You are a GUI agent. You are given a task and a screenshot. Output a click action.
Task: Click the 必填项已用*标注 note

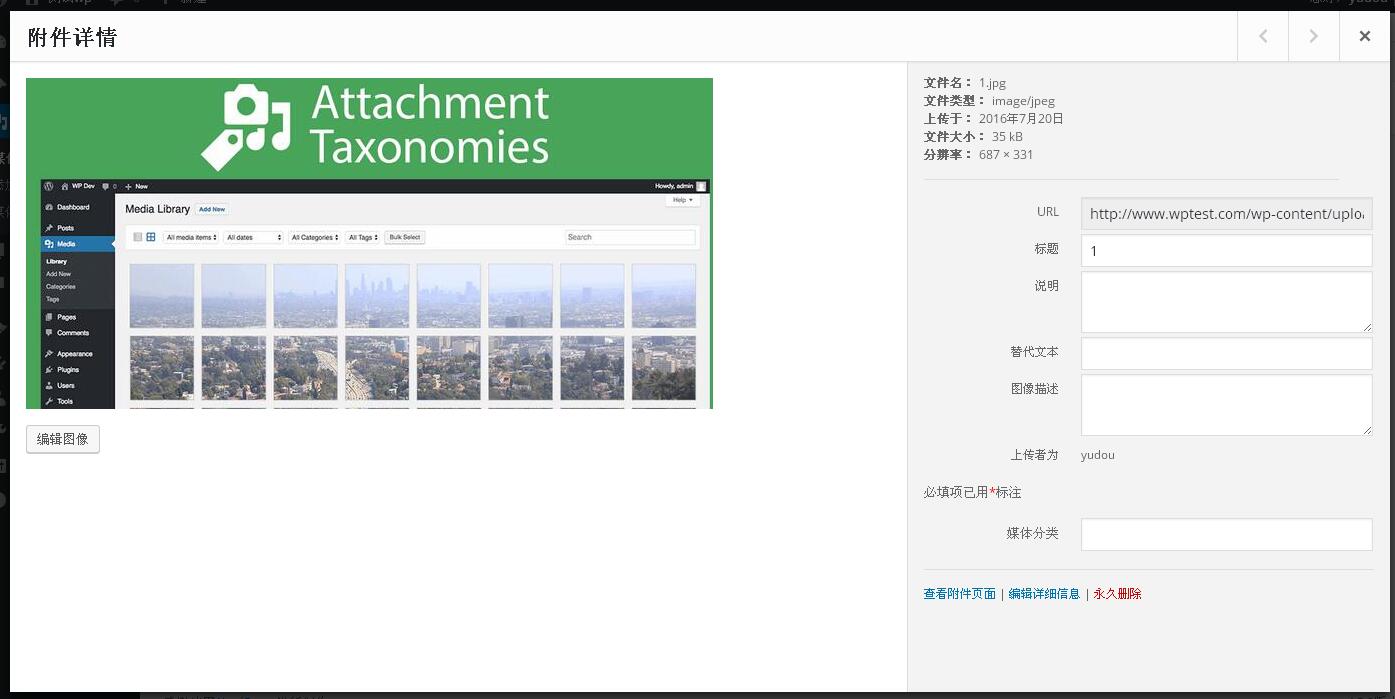click(972, 493)
